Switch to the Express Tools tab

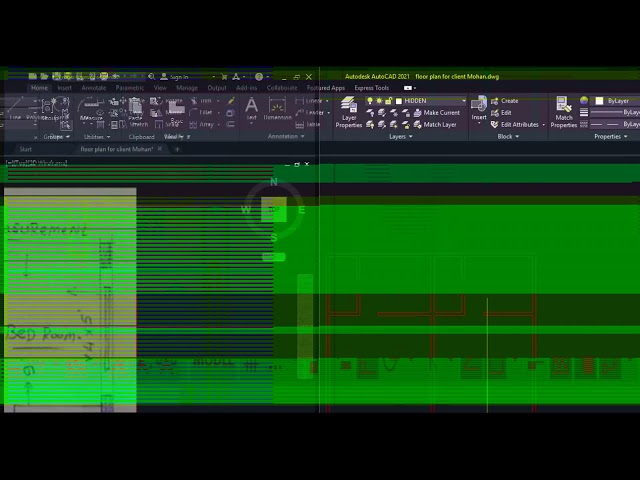[x=371, y=88]
